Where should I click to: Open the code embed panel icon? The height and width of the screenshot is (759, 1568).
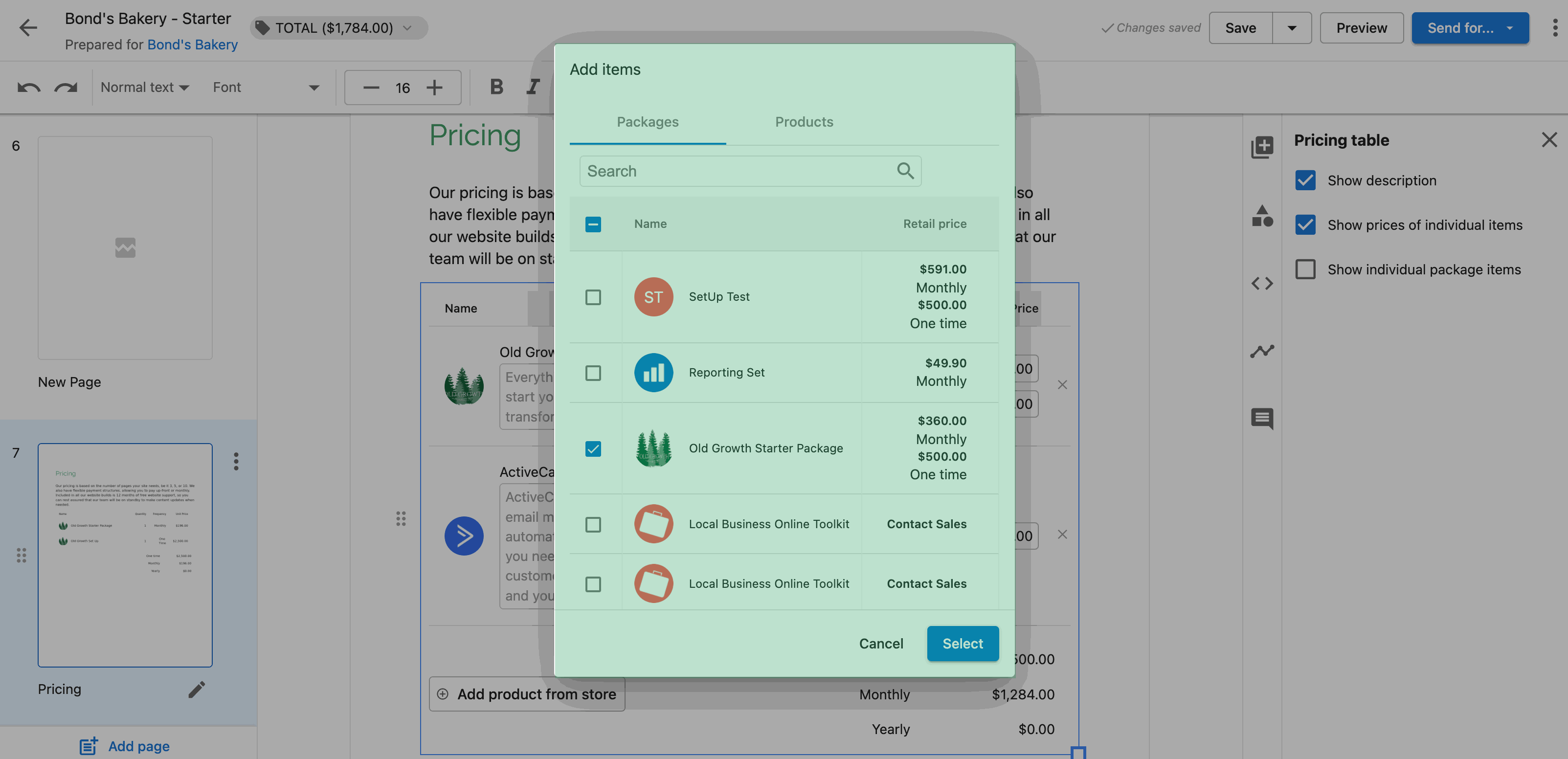click(x=1262, y=284)
